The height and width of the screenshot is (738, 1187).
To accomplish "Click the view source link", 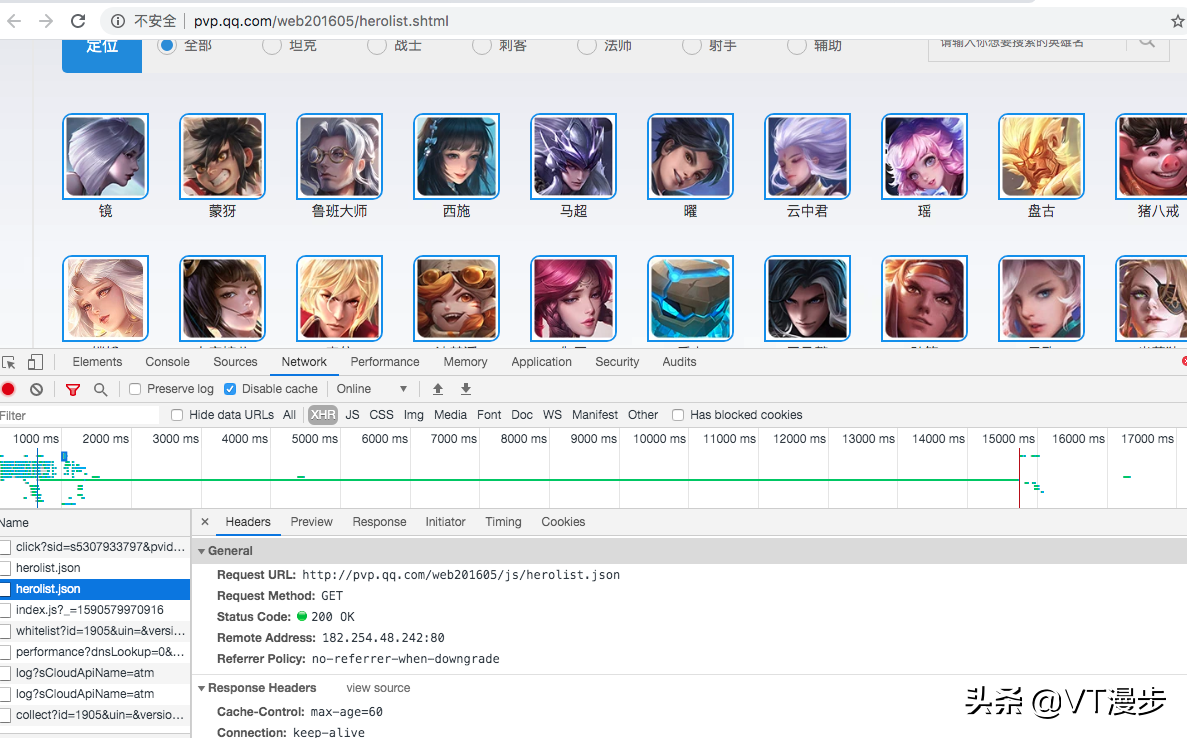I will coord(379,688).
